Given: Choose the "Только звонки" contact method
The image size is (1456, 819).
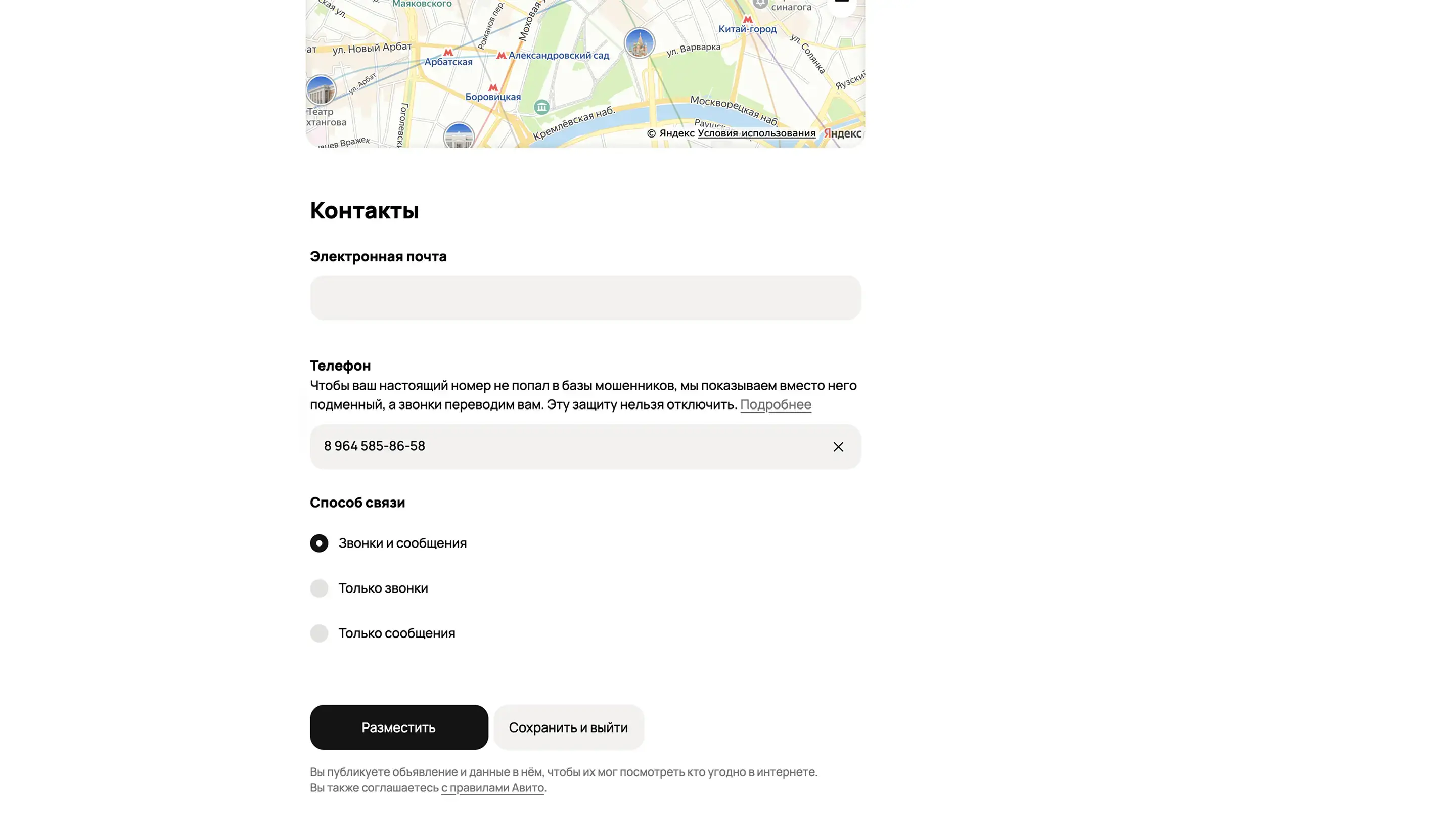Looking at the screenshot, I should point(320,588).
